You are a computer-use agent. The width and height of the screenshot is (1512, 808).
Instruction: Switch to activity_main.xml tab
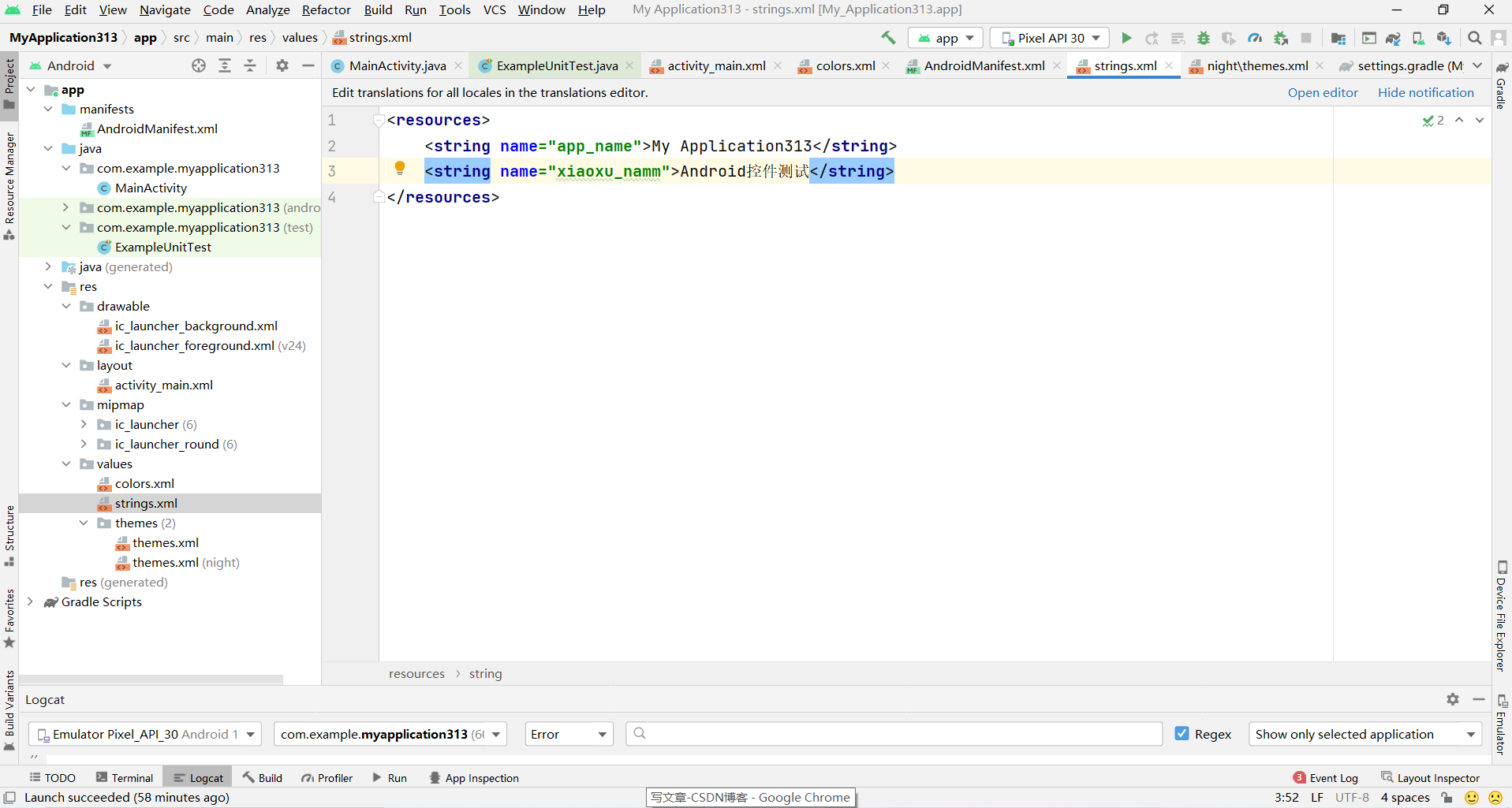[x=716, y=65]
